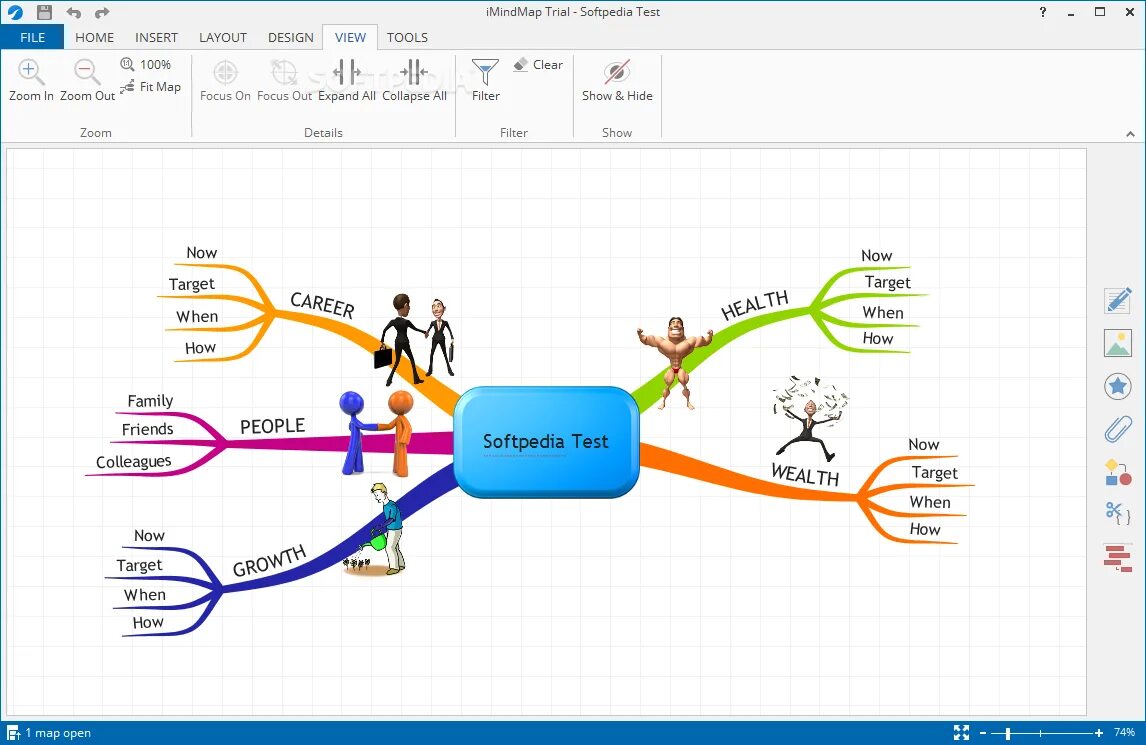The width and height of the screenshot is (1146, 745).
Task: Click Fit Map in Zoom group
Action: [x=151, y=86]
